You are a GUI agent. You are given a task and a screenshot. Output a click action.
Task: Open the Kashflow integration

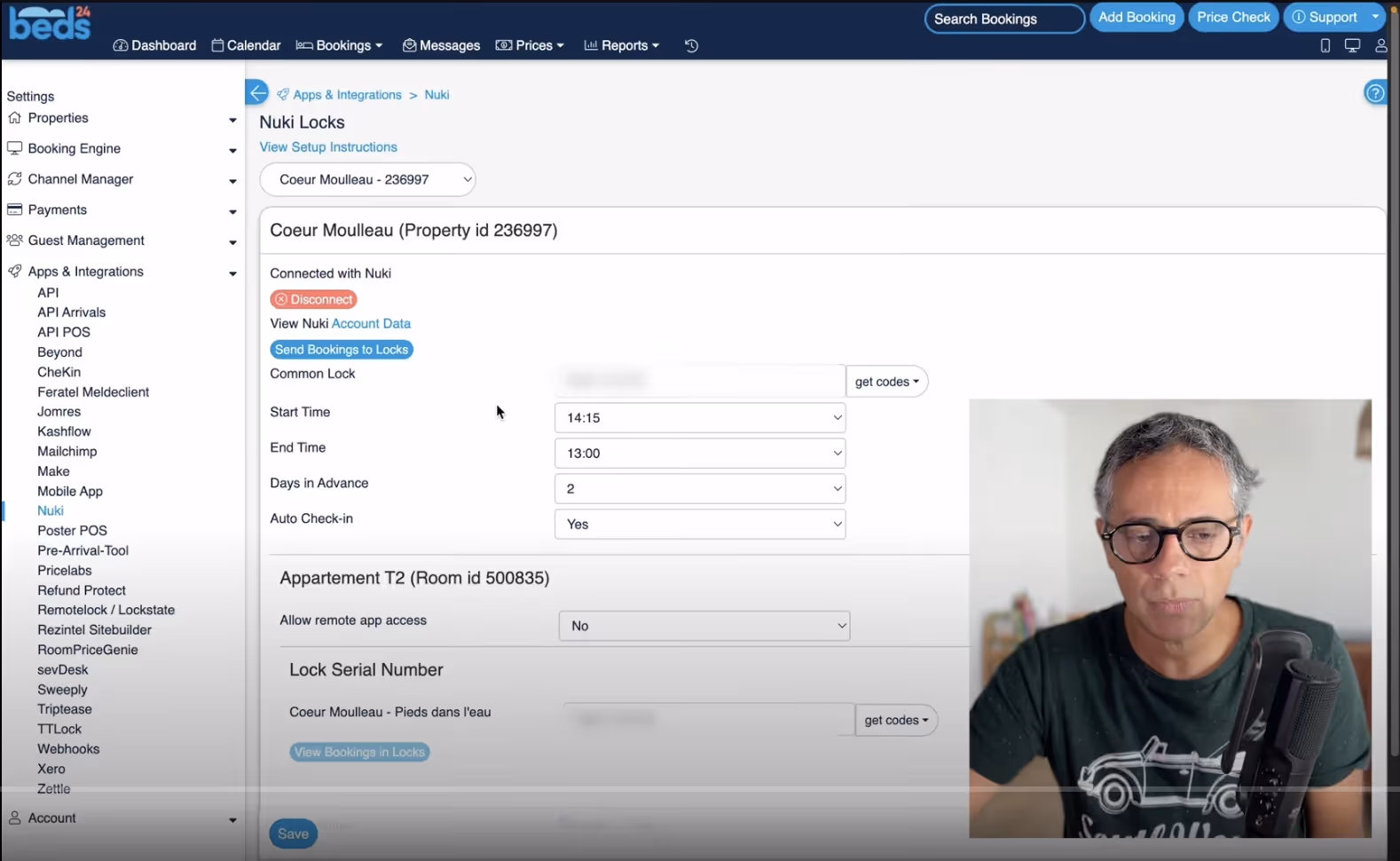[x=64, y=431]
